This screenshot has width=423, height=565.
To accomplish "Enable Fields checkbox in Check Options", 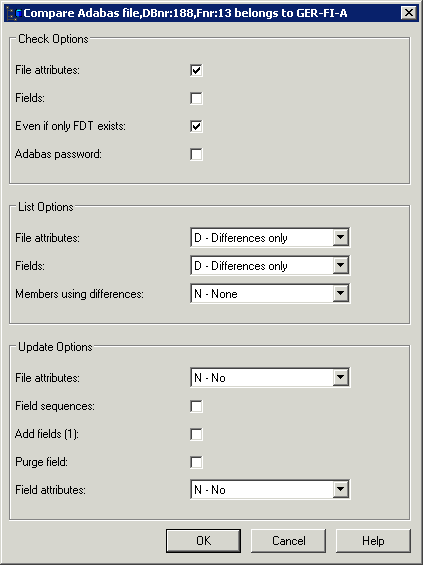I will [x=196, y=98].
